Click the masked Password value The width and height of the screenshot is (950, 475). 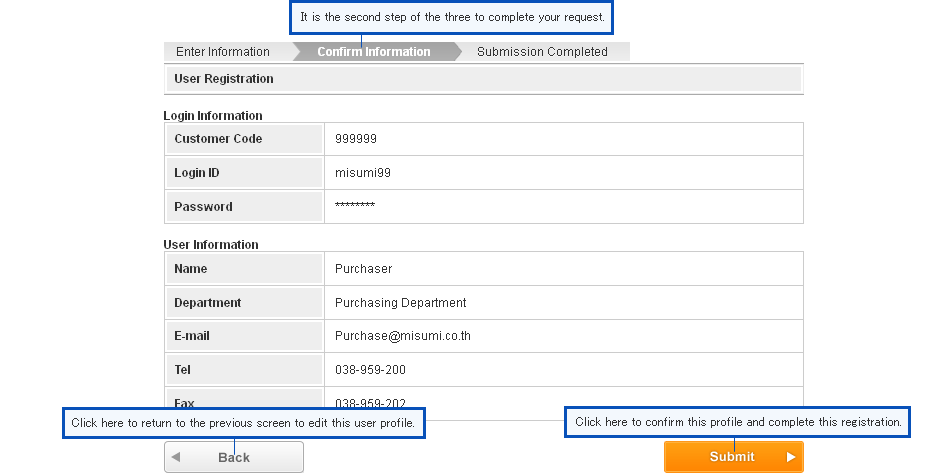click(355, 205)
